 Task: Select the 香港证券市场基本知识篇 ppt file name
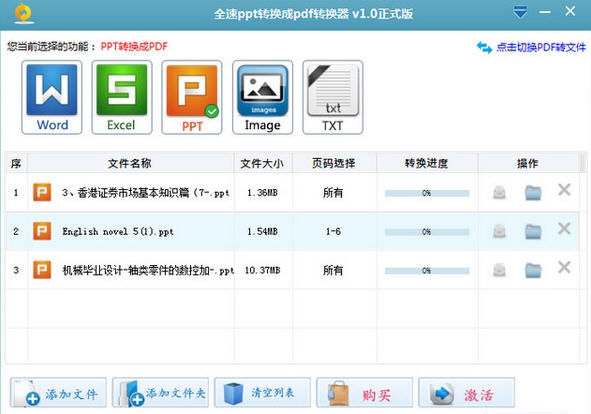click(x=146, y=193)
